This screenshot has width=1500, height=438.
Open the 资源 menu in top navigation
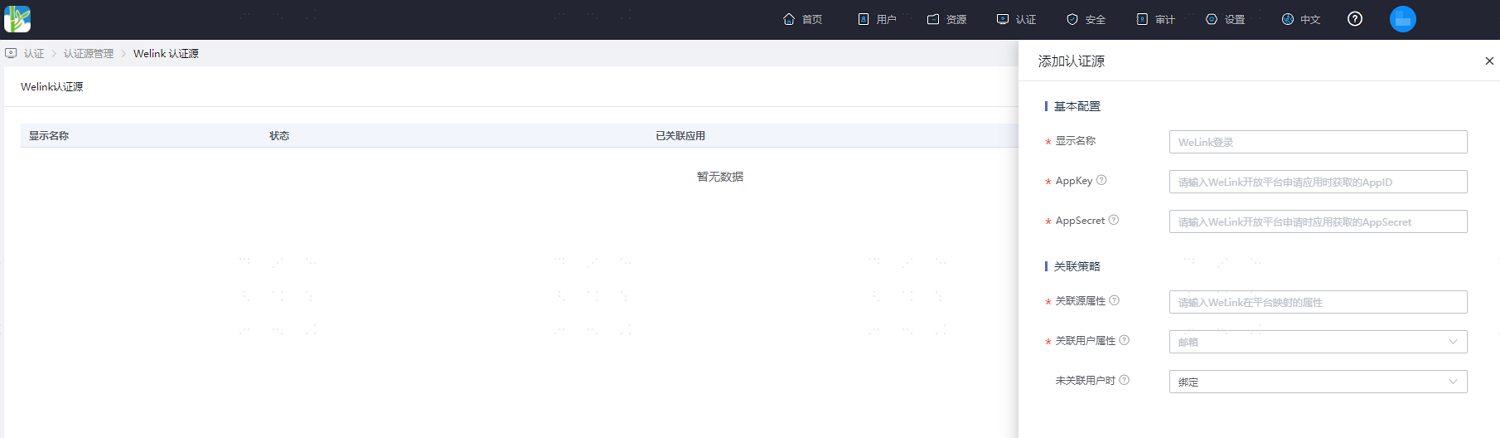[x=947, y=19]
